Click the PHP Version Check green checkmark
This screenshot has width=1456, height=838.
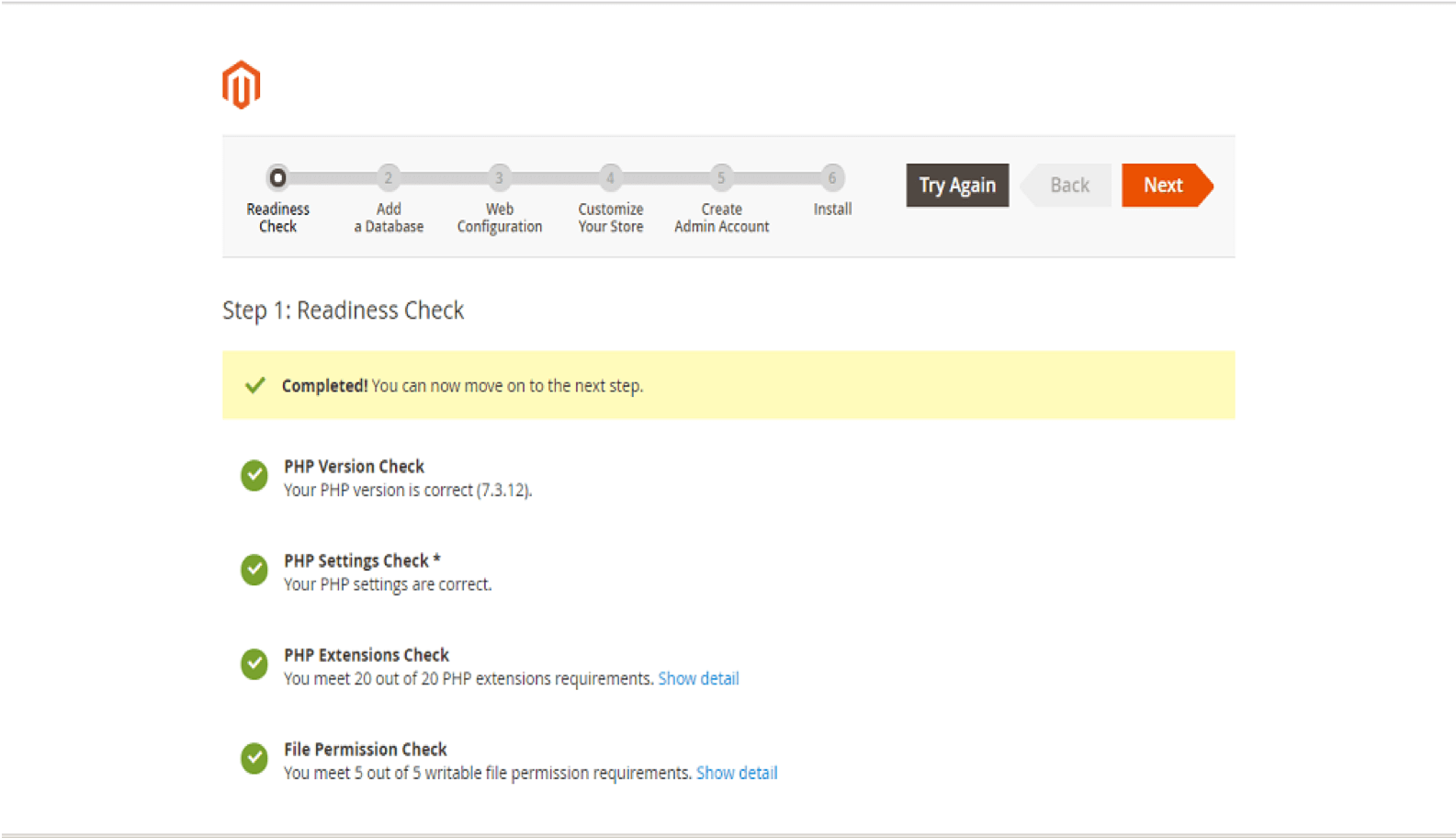pos(254,476)
